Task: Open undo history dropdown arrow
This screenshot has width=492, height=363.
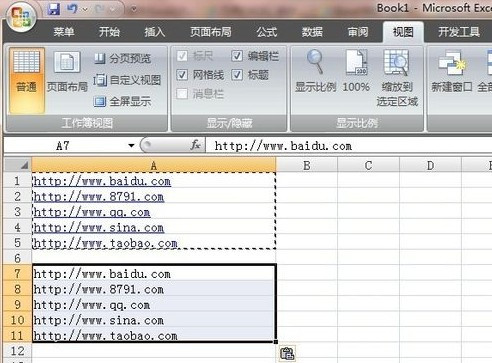Action: 85,10
